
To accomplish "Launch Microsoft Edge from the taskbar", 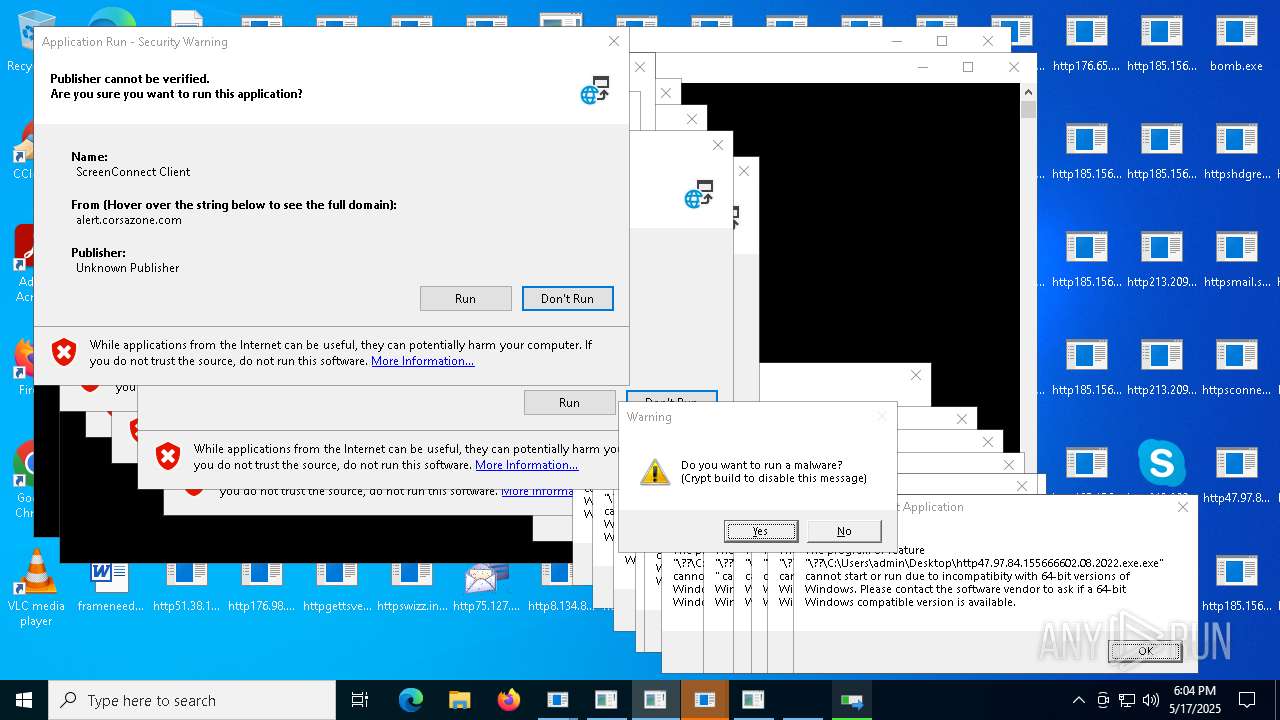I will [x=411, y=700].
